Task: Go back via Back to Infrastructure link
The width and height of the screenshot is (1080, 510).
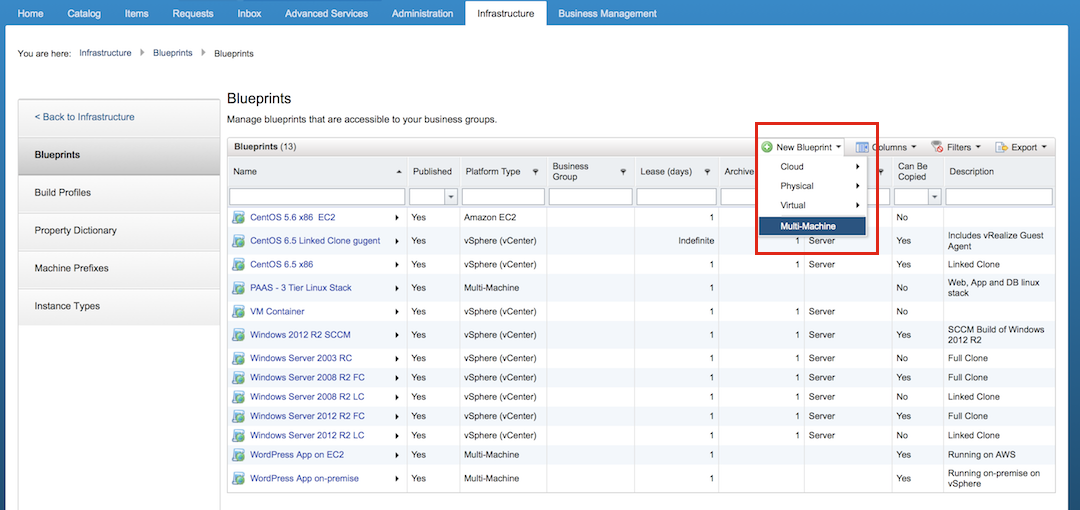Action: [x=85, y=117]
